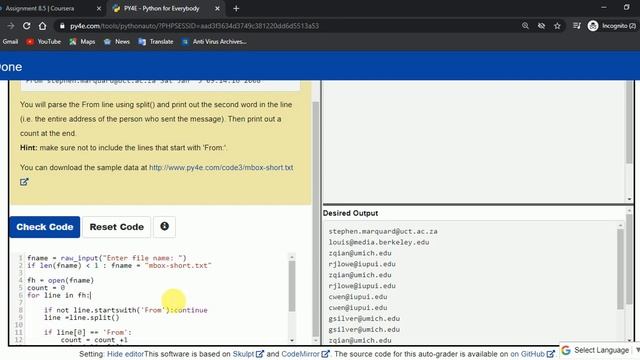
Task: Click the Check Code button
Action: tap(45, 227)
